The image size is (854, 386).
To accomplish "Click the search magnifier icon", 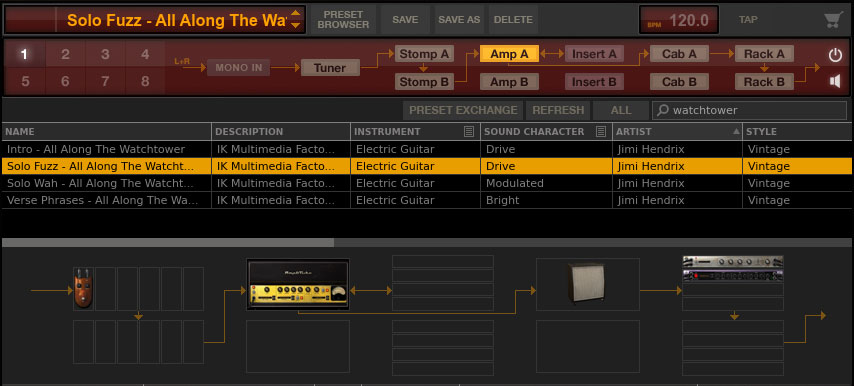I will (663, 111).
